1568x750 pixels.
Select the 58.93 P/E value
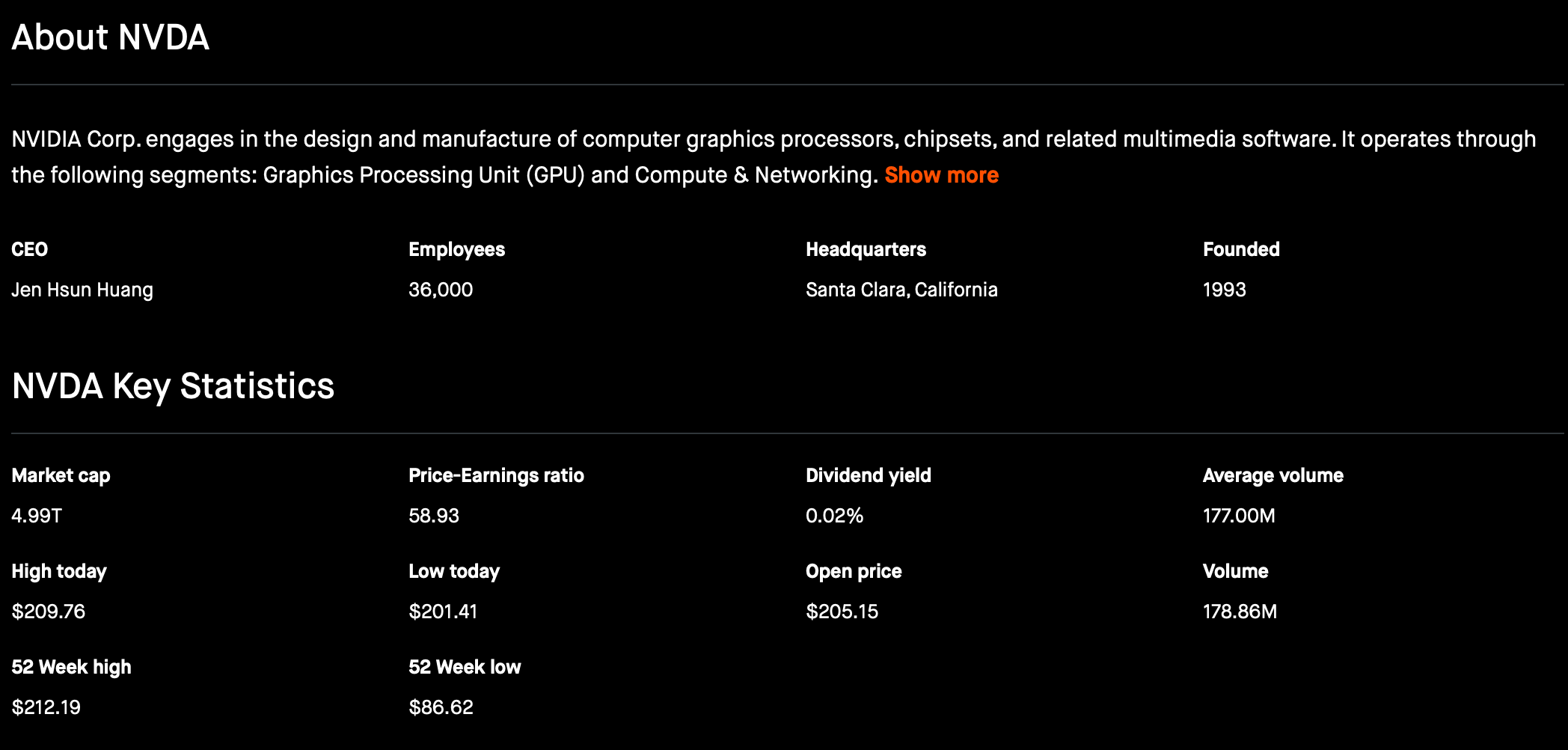434,516
